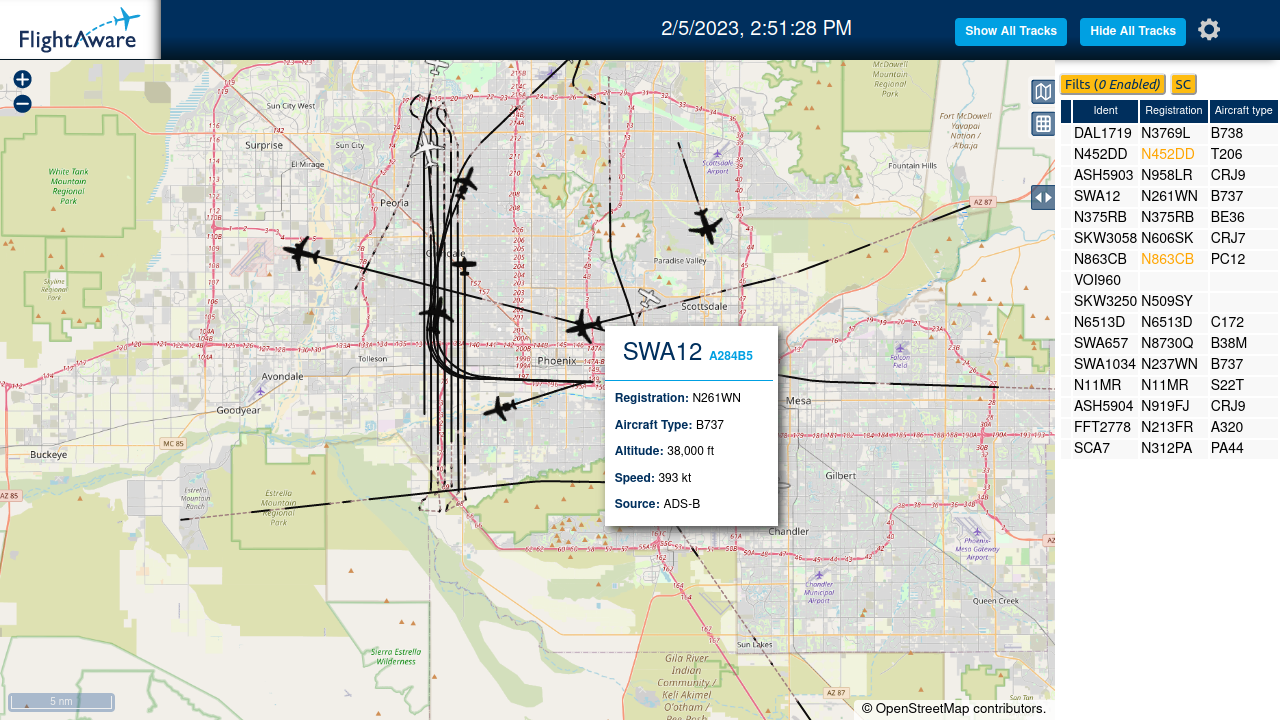The width and height of the screenshot is (1280, 720).
Task: Click the FlightAware logo
Action: (80, 30)
